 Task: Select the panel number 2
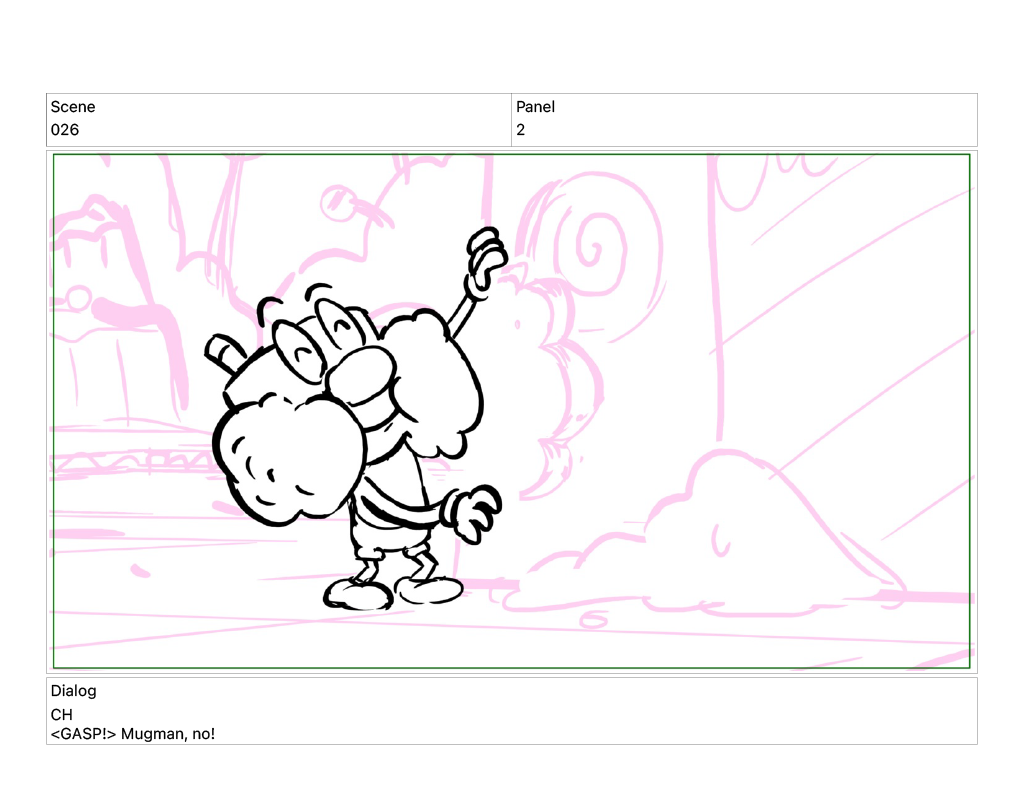pos(521,130)
